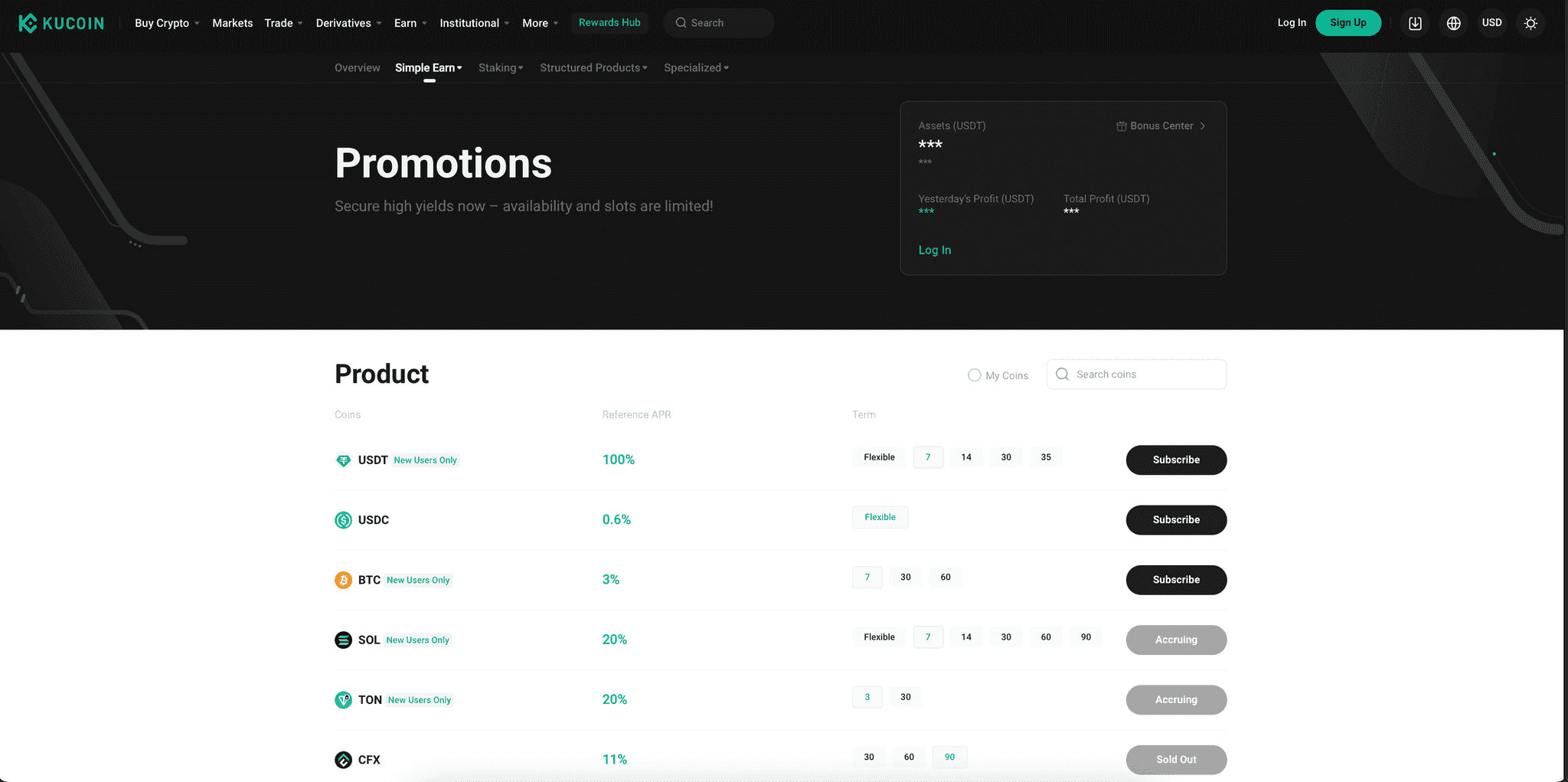Open the Staking dropdown
The width and height of the screenshot is (1568, 782).
pos(501,67)
